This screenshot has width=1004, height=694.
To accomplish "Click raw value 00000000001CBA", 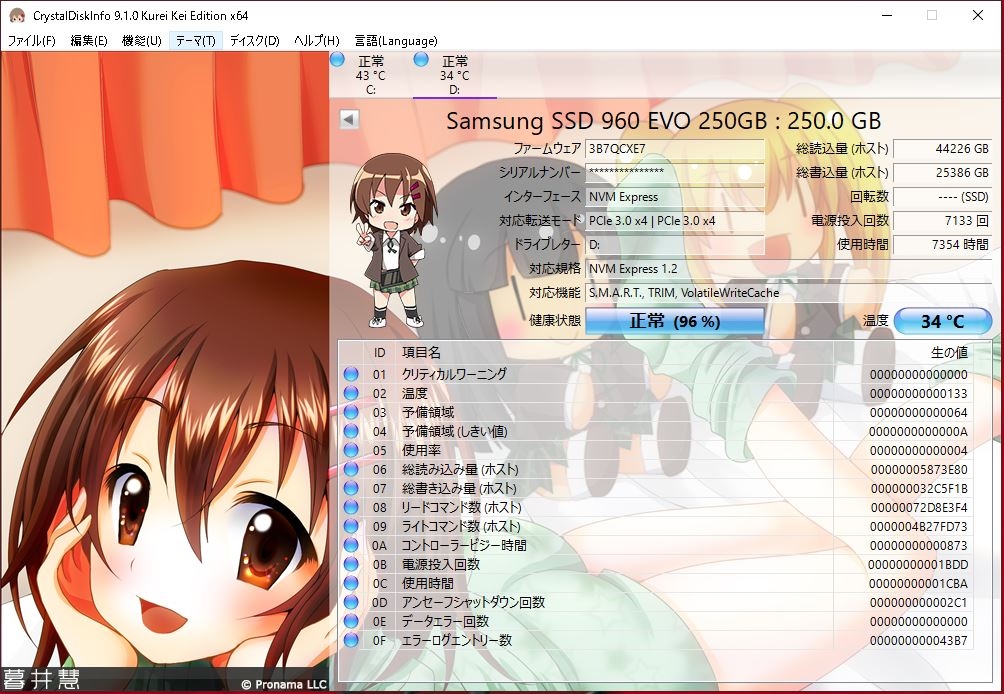I will [918, 583].
